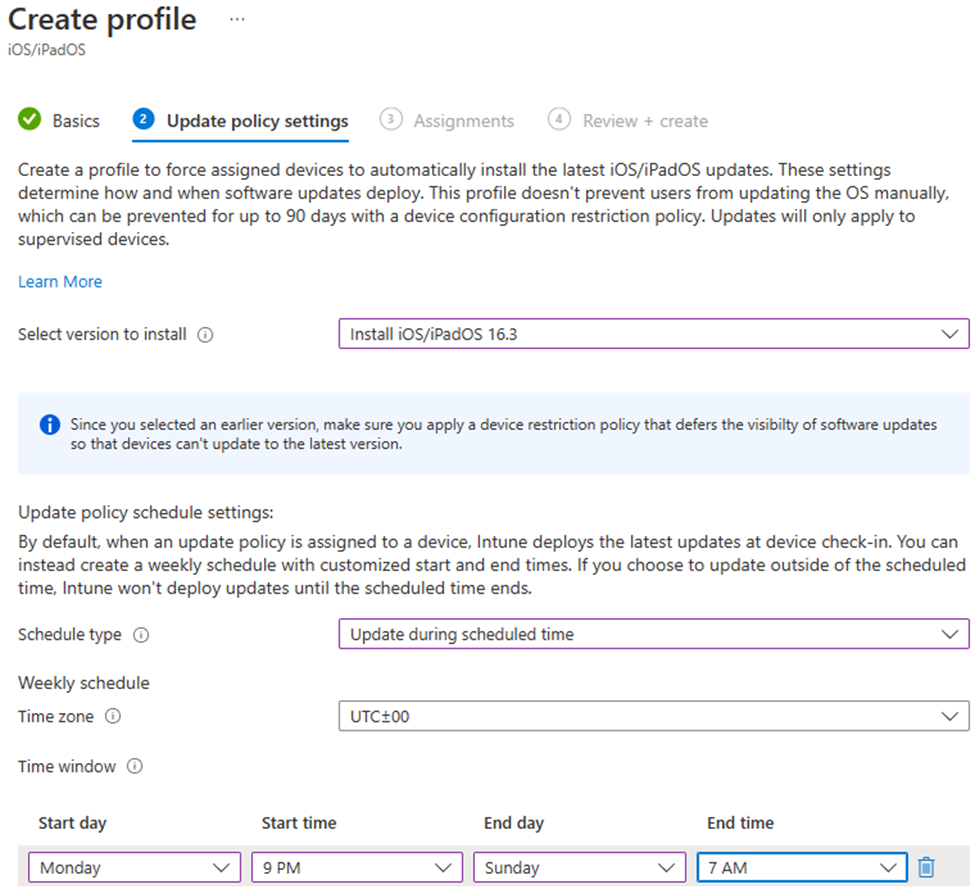Expand the Schedule type dropdown

(653, 634)
